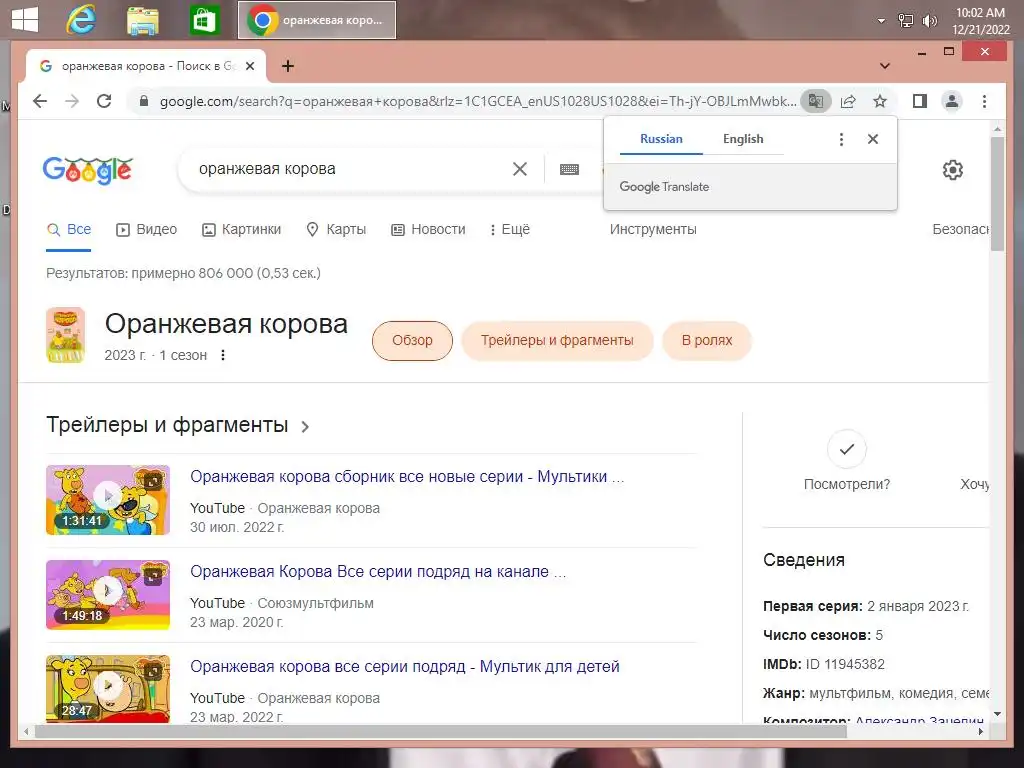Switch to the Видео search tab
This screenshot has height=768, width=1024.
click(x=147, y=230)
